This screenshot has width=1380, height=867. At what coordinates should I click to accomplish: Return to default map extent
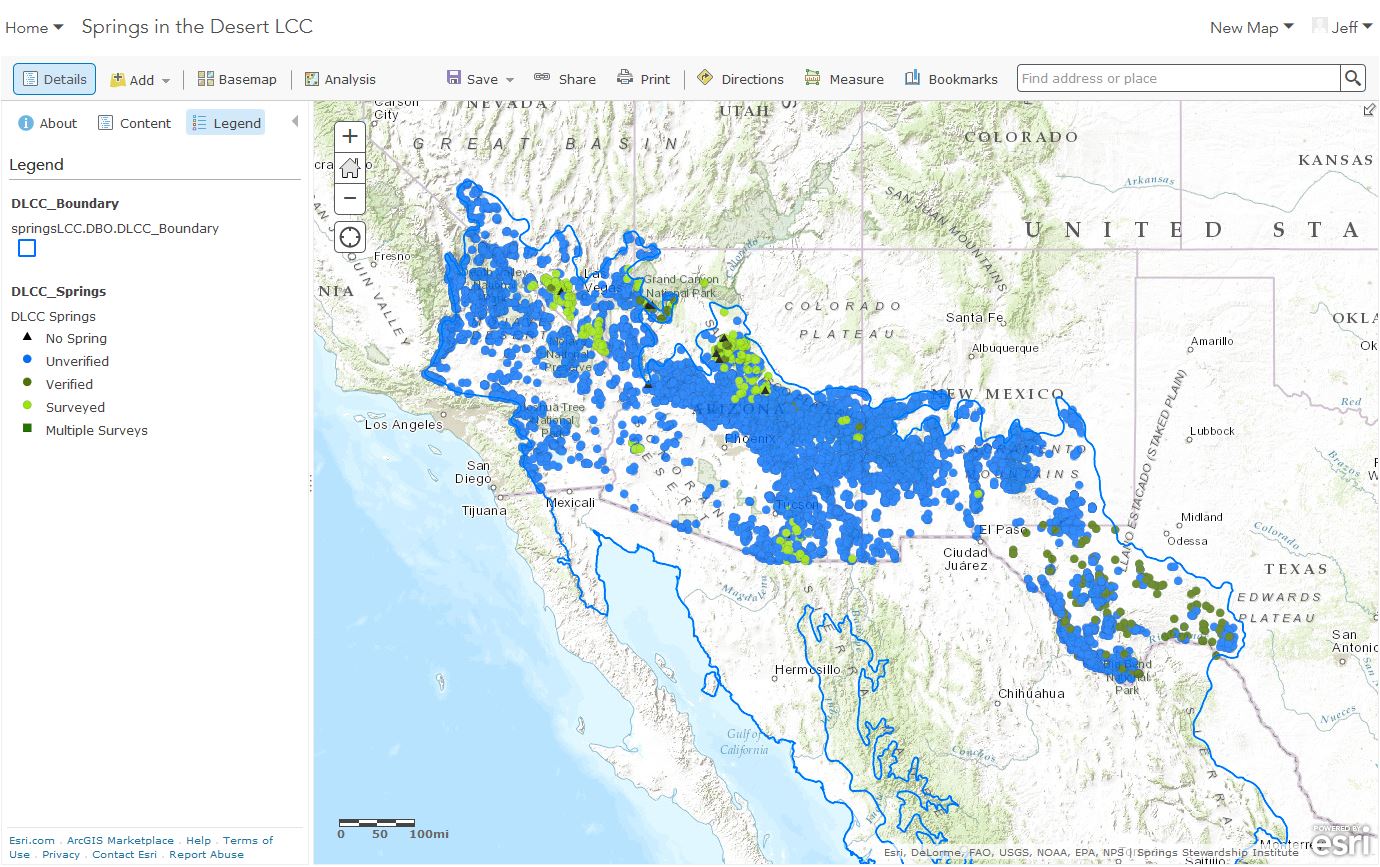(x=350, y=168)
